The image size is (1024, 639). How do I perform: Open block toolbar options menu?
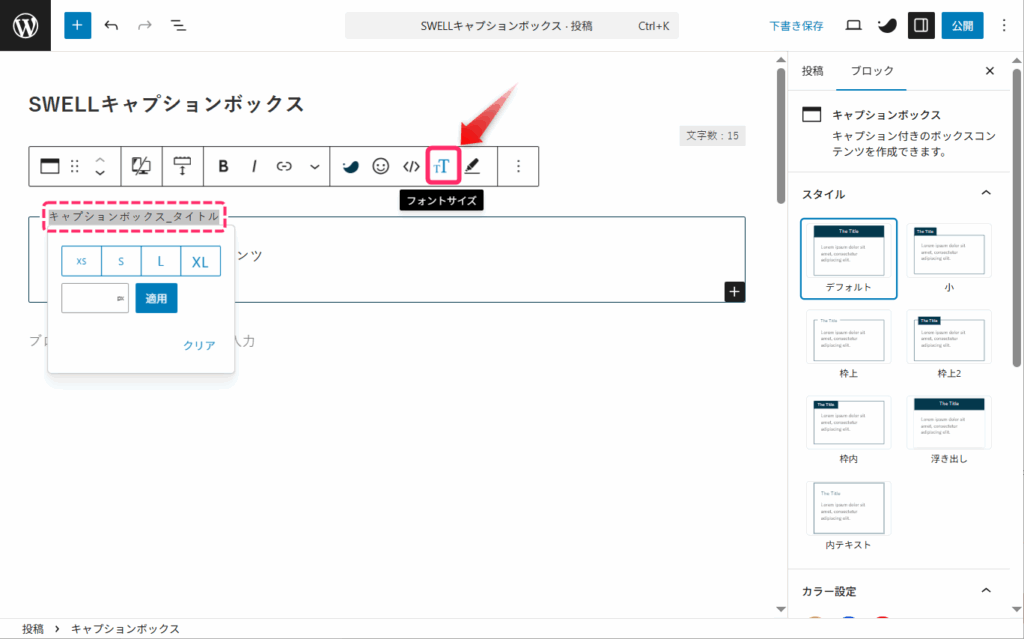(x=518, y=166)
